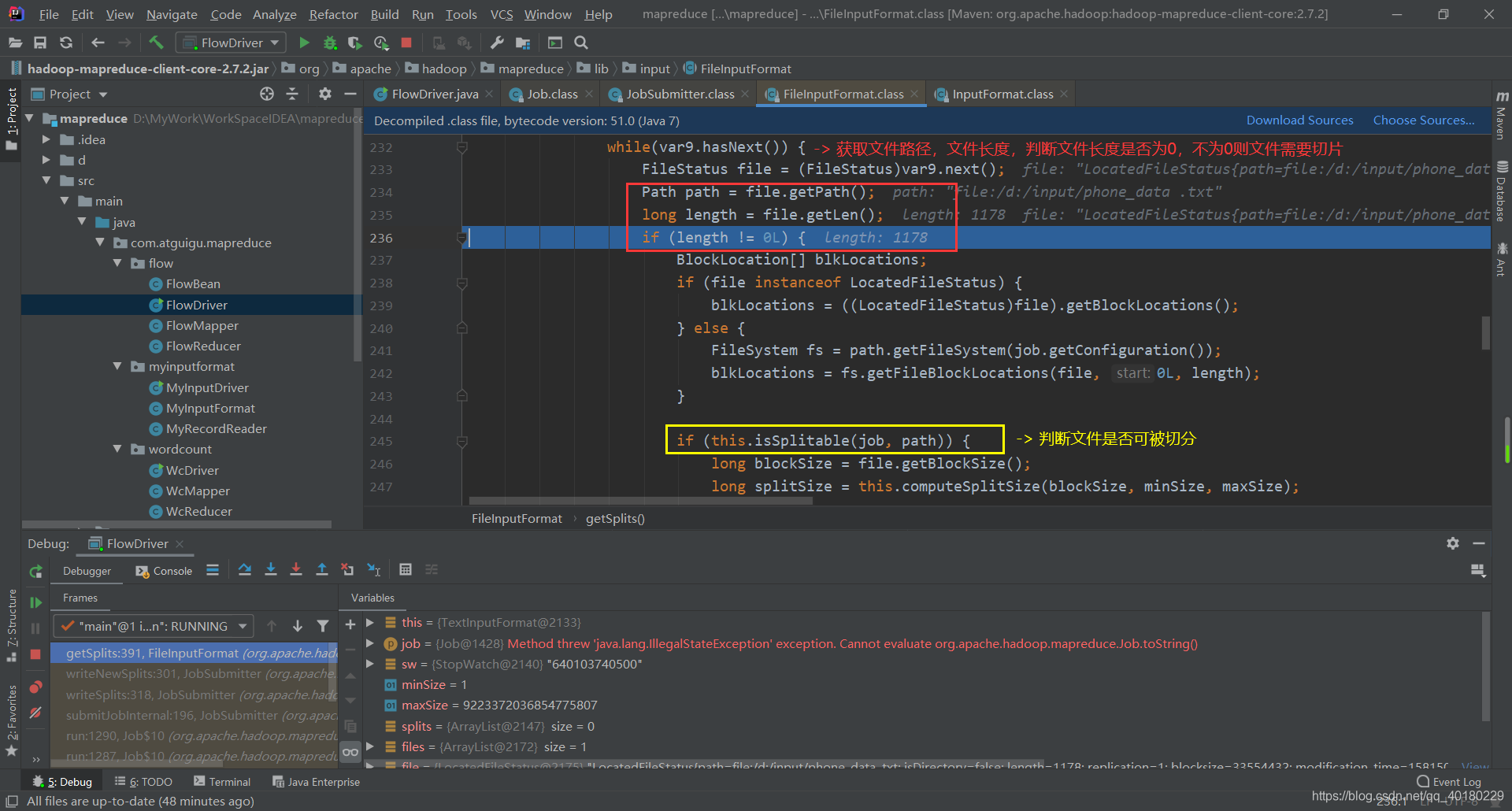Collapse the myinputformat package
The width and height of the screenshot is (1512, 811).
[117, 366]
